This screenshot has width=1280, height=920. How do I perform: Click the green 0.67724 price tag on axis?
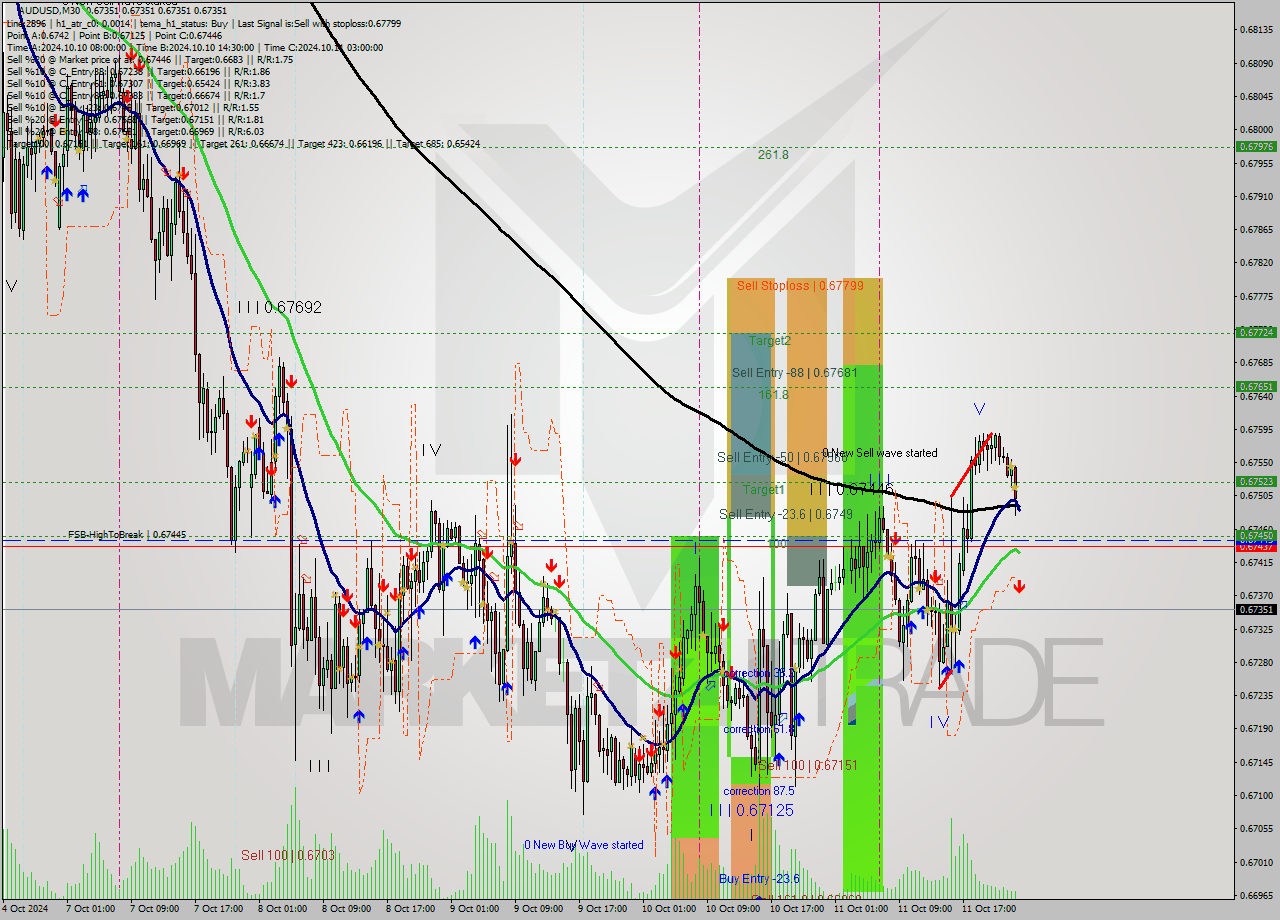pyautogui.click(x=1256, y=332)
